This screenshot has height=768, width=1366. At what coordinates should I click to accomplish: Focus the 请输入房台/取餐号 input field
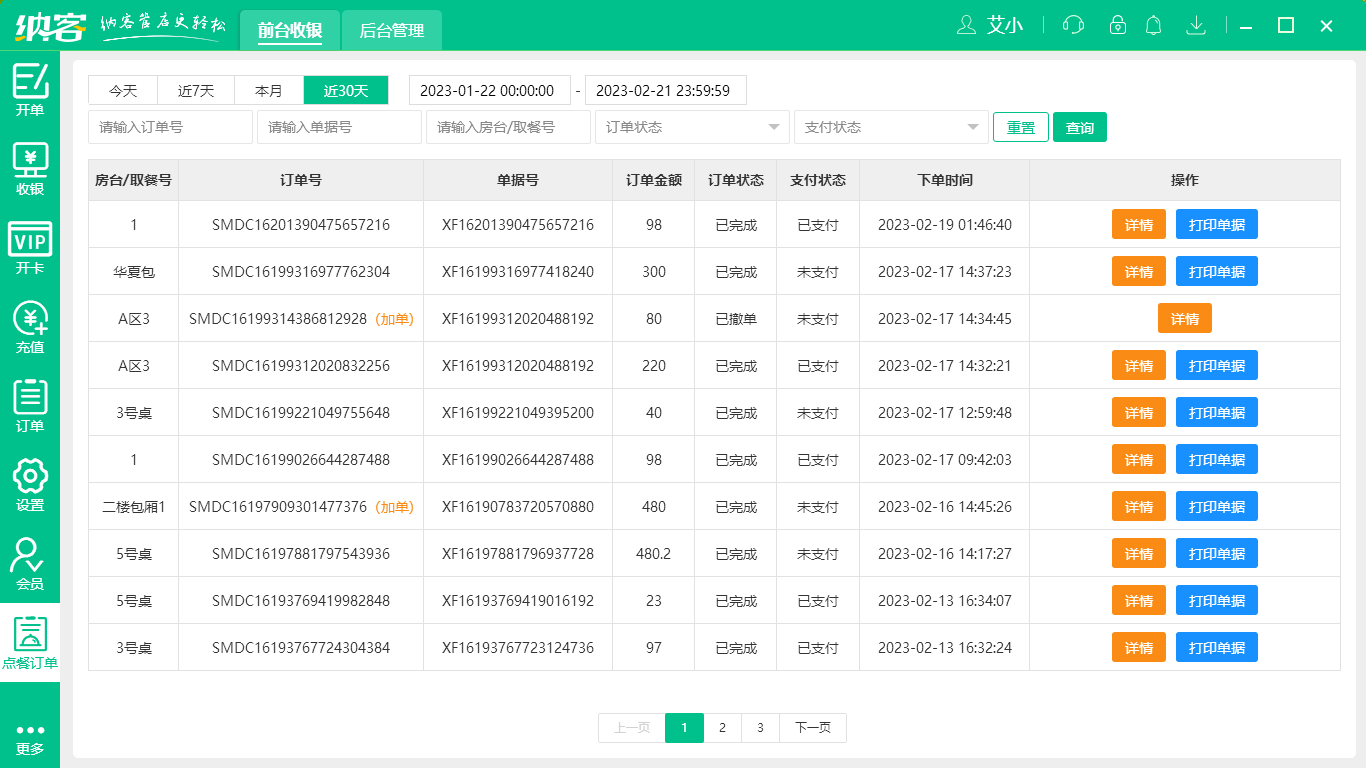(508, 127)
